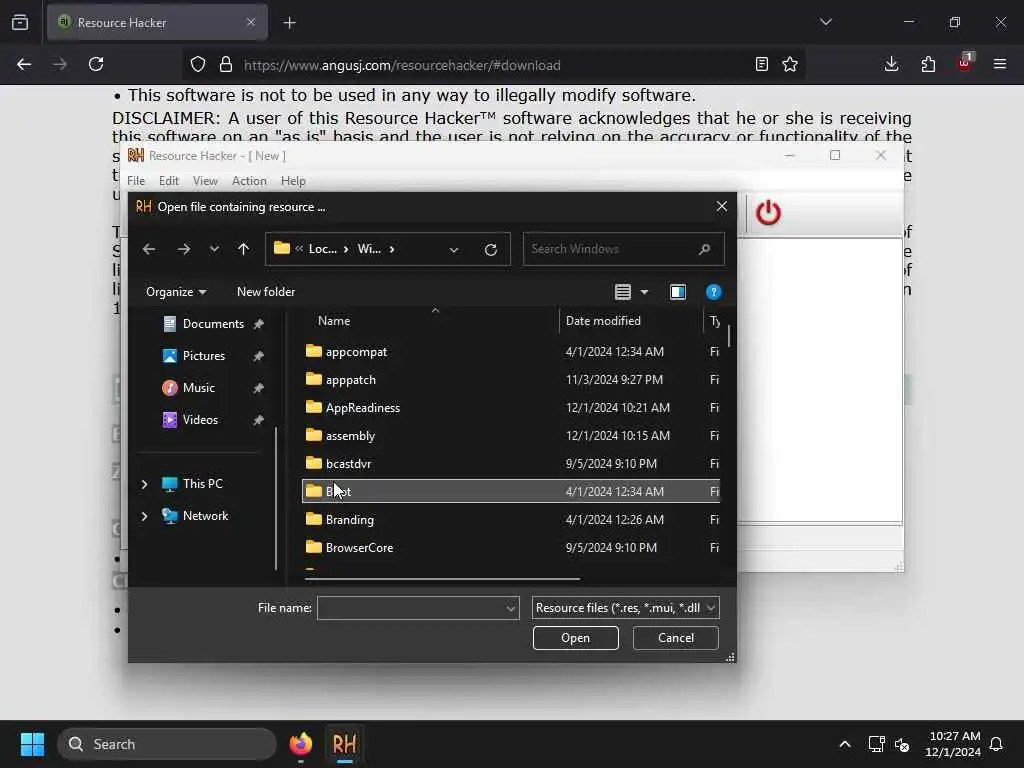Expand Network tree node
The image size is (1024, 768).
point(144,516)
